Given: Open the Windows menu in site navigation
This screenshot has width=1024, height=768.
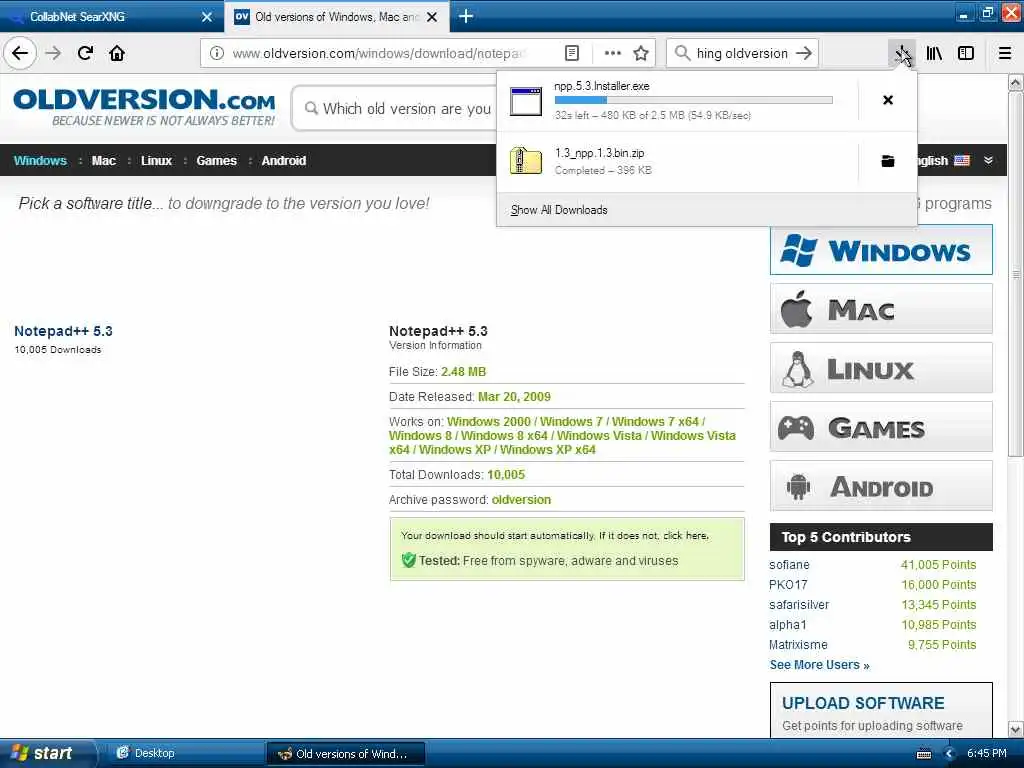Looking at the screenshot, I should (40, 161).
